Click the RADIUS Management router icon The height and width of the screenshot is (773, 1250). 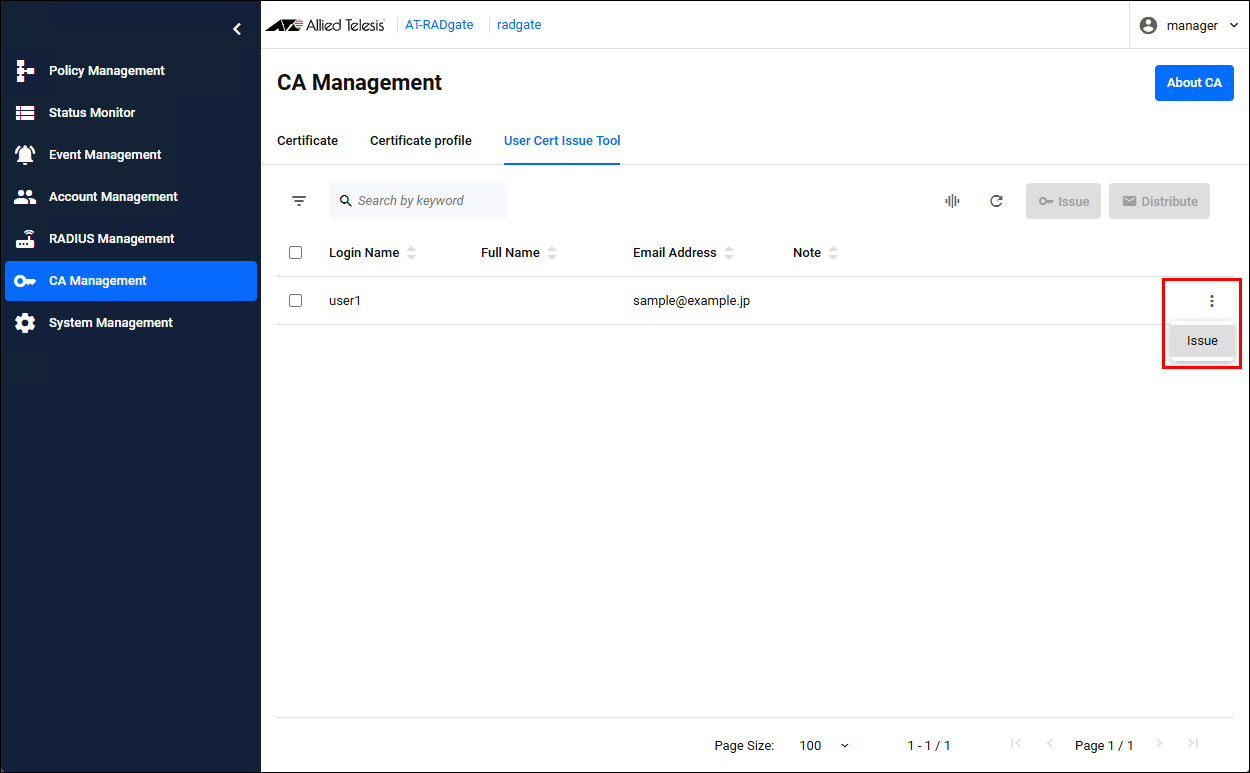pos(25,239)
